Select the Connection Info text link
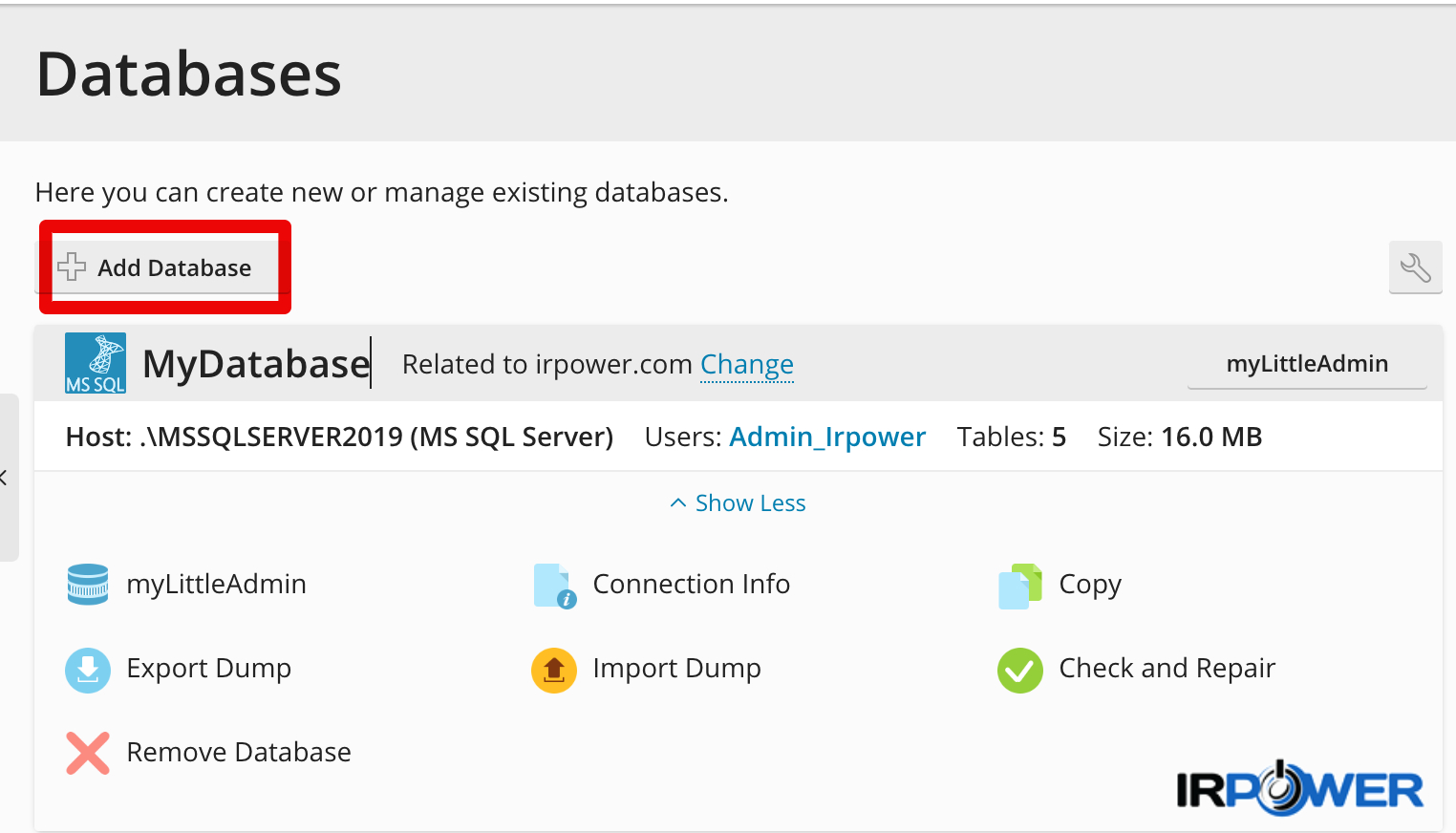 pyautogui.click(x=692, y=584)
